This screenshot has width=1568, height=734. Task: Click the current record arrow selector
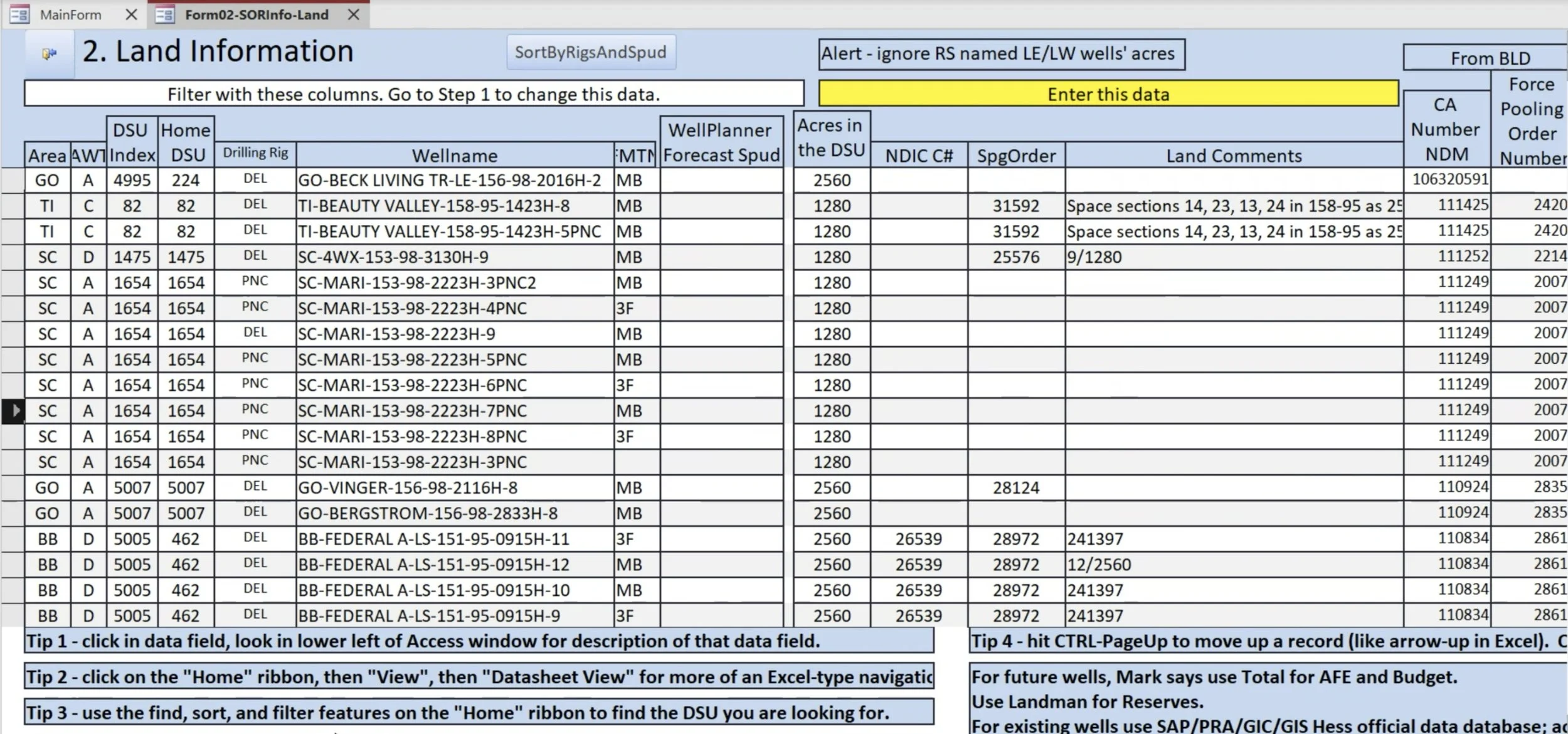coord(13,411)
